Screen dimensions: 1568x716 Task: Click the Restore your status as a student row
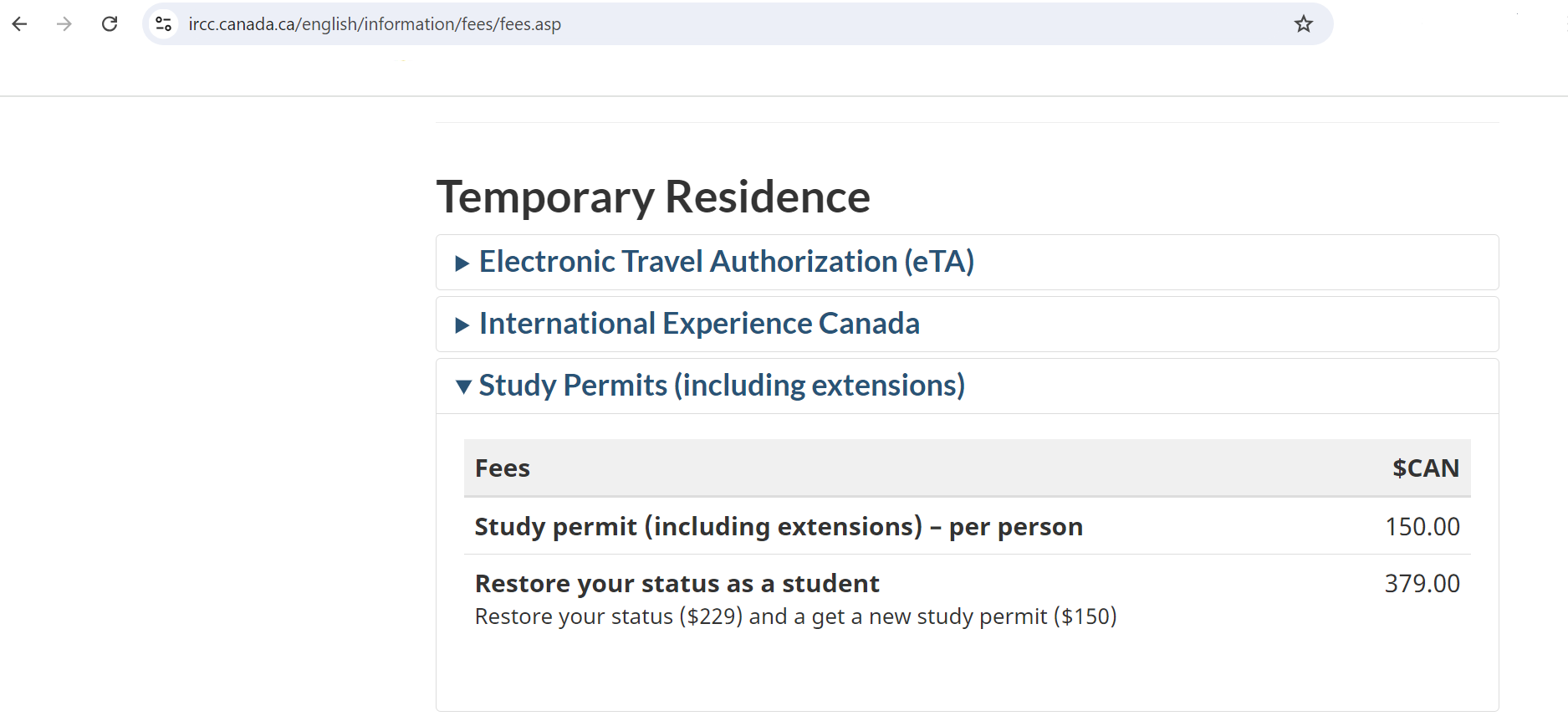[x=677, y=583]
